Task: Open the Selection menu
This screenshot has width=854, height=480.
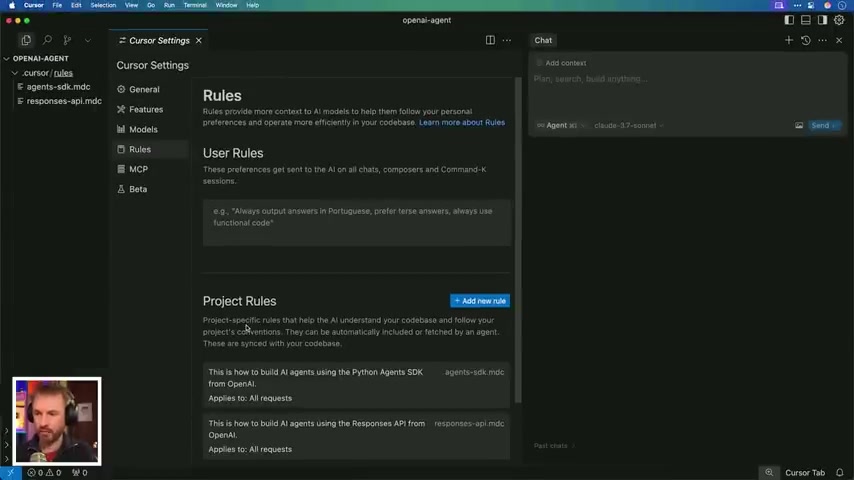Action: click(x=103, y=5)
